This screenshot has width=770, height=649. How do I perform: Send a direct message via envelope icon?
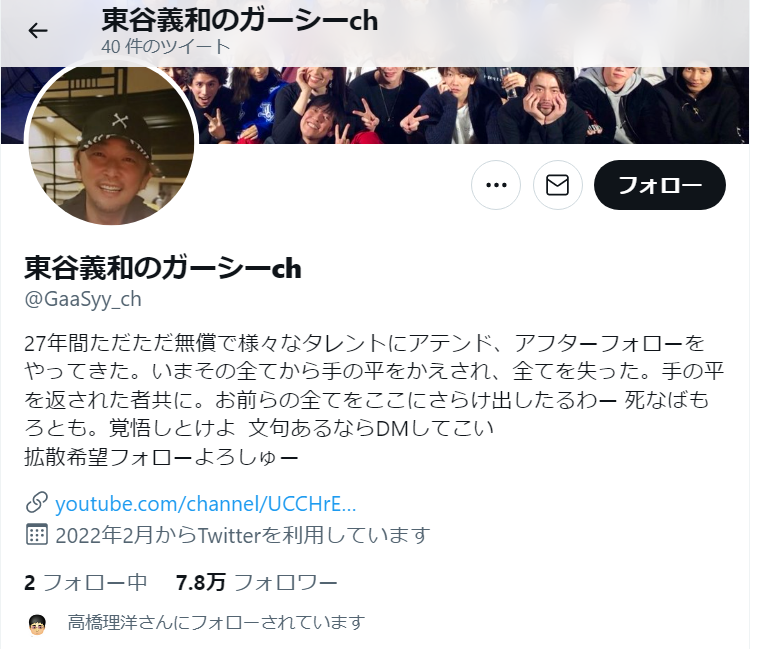(x=557, y=185)
